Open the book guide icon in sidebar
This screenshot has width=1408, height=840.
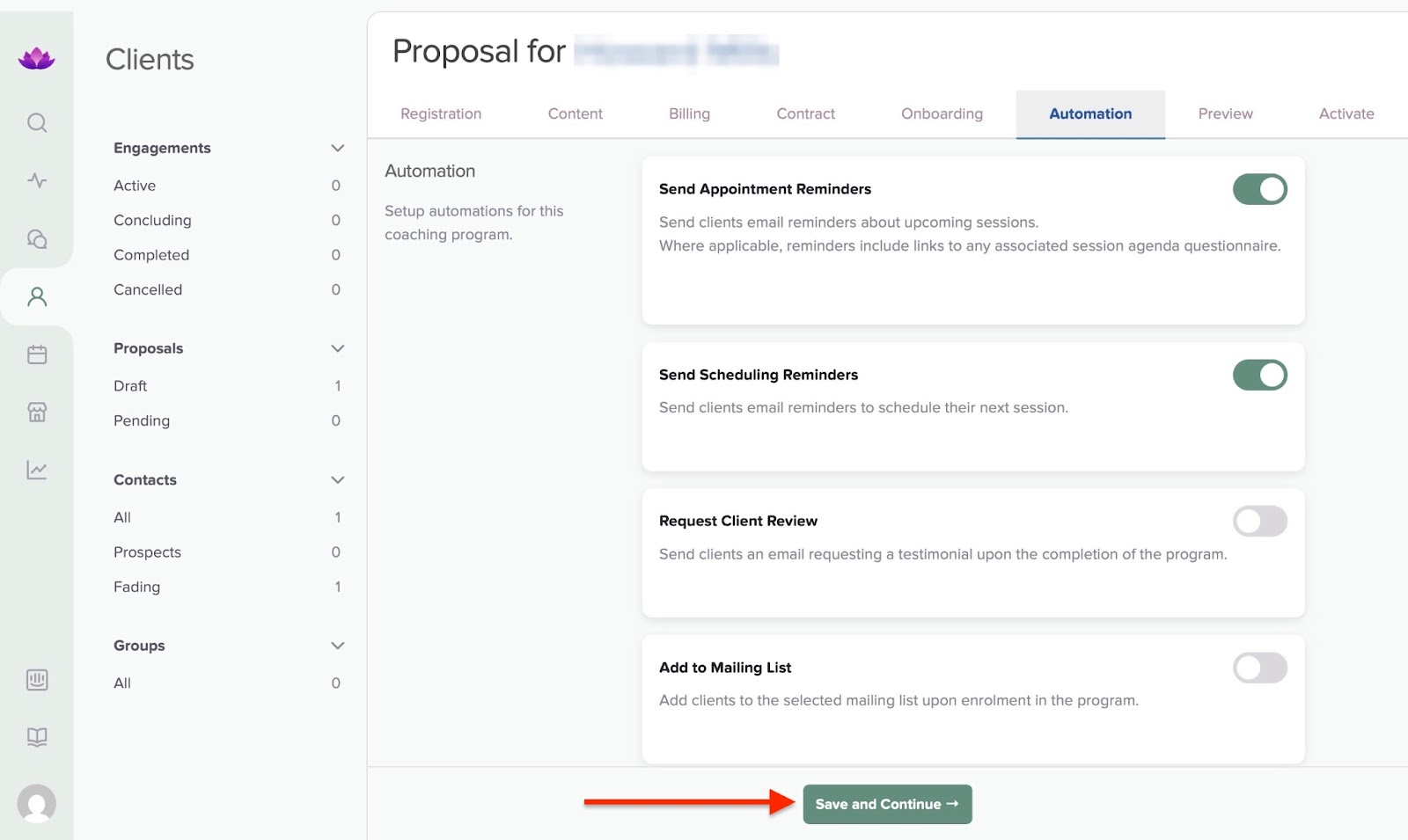(37, 737)
